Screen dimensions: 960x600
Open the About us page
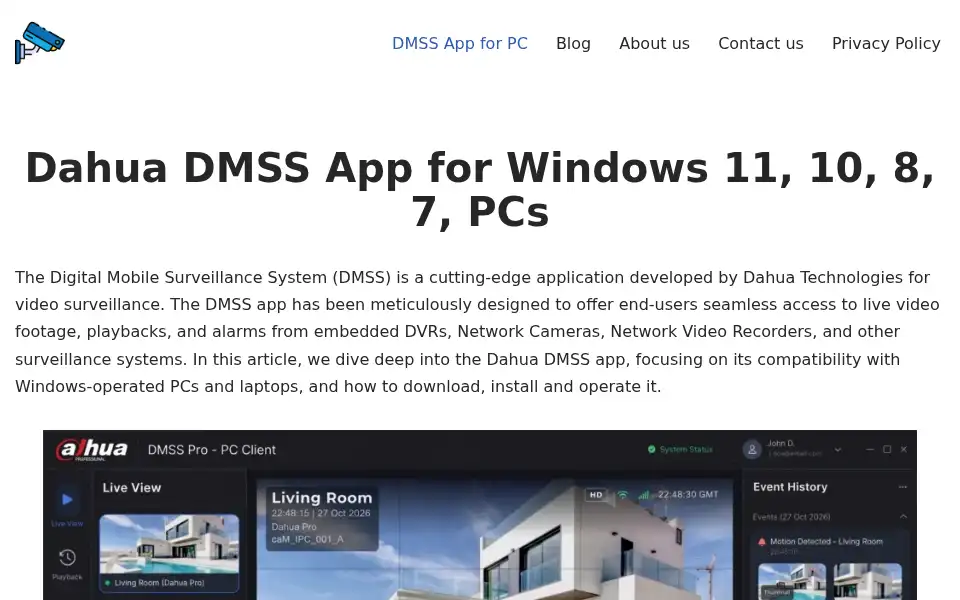(x=654, y=43)
